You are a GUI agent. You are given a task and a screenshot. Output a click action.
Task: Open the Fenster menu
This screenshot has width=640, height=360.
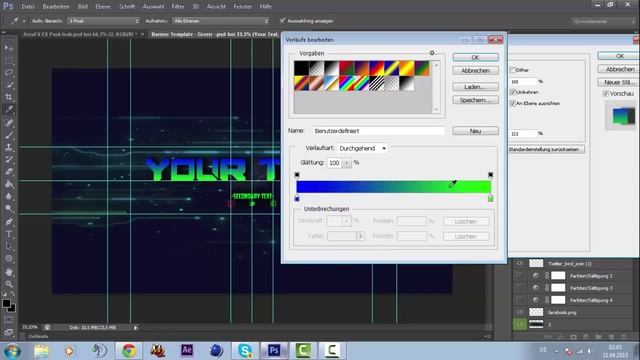[x=242, y=7]
